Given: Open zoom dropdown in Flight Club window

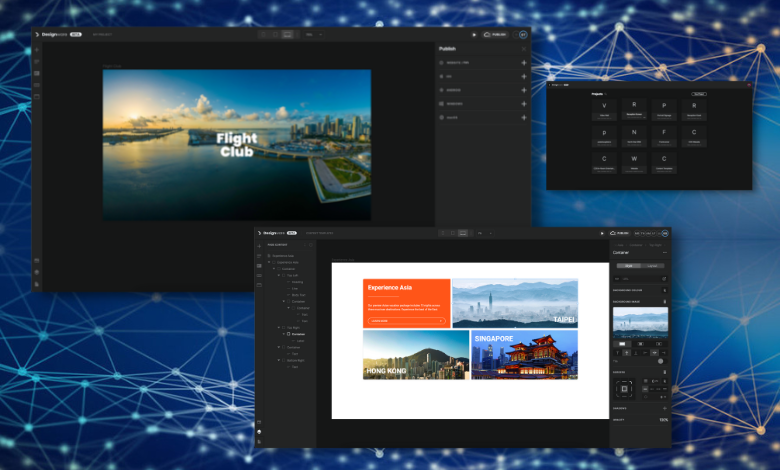Looking at the screenshot, I should 314,34.
